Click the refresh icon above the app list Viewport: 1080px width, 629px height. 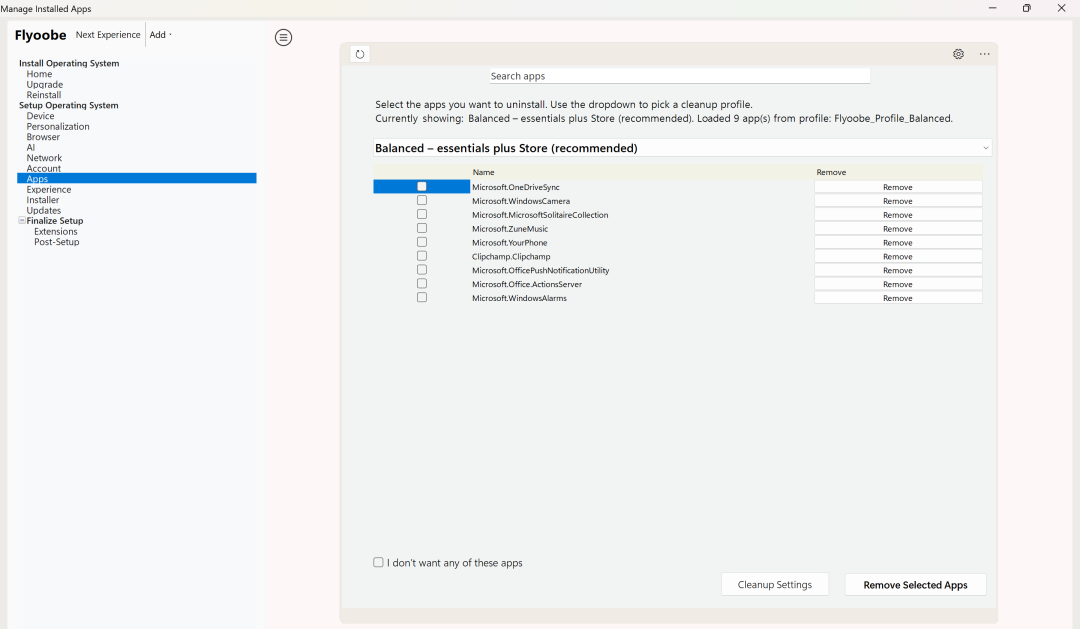360,54
